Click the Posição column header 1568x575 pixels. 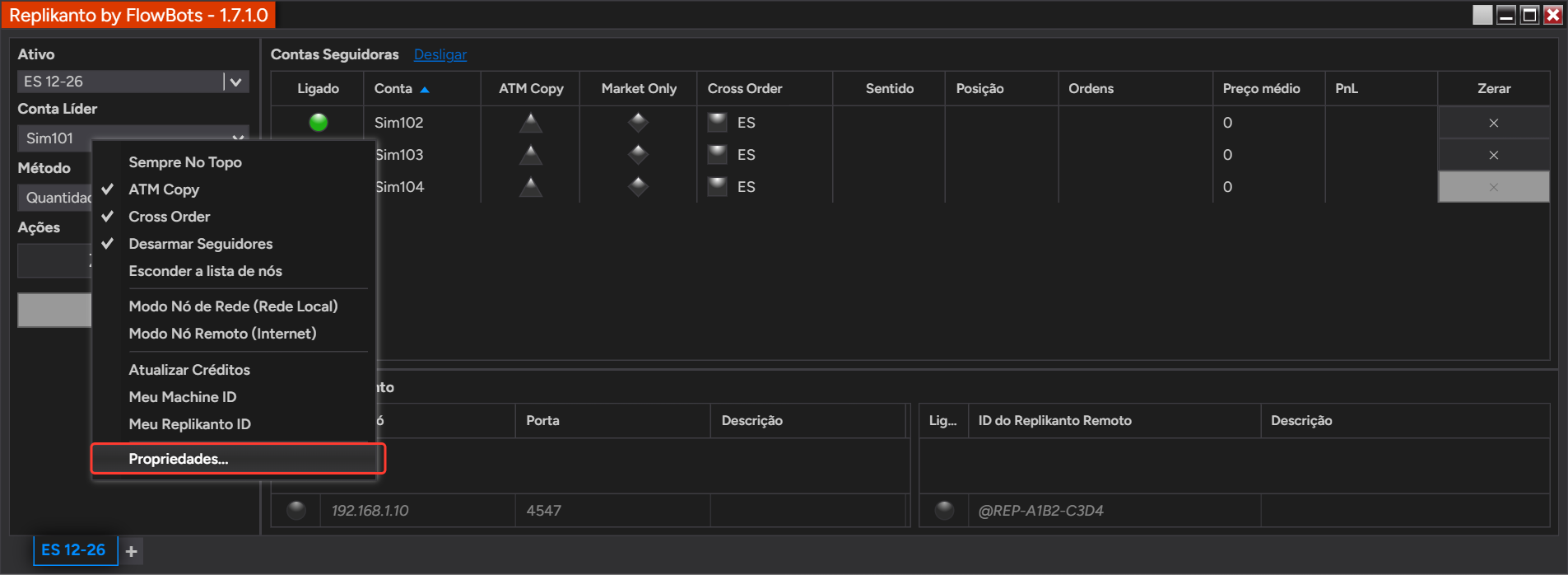(x=1002, y=89)
